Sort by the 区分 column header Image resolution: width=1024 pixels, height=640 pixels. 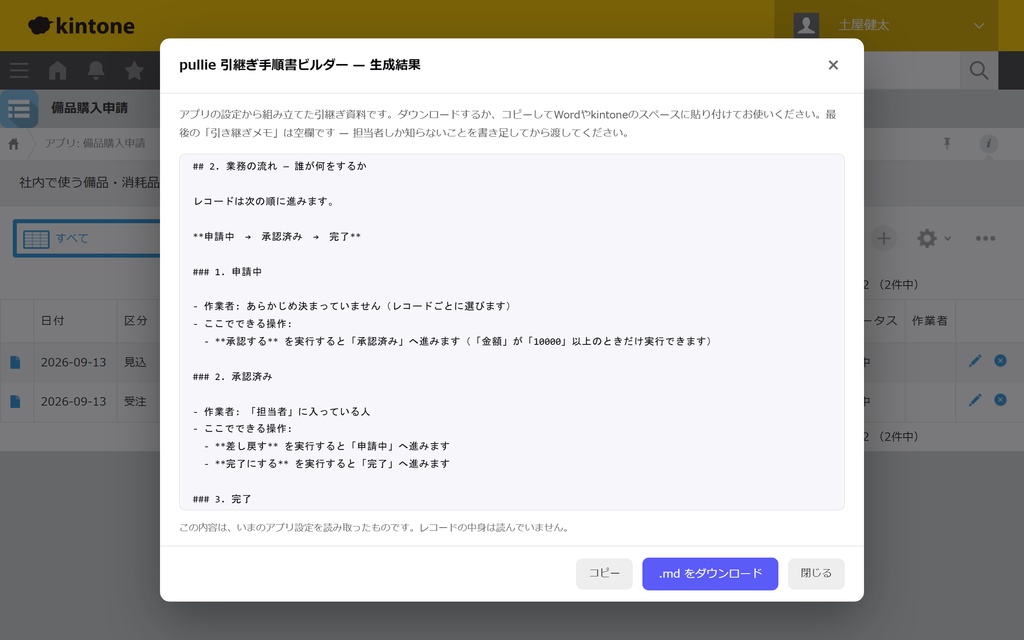click(136, 321)
